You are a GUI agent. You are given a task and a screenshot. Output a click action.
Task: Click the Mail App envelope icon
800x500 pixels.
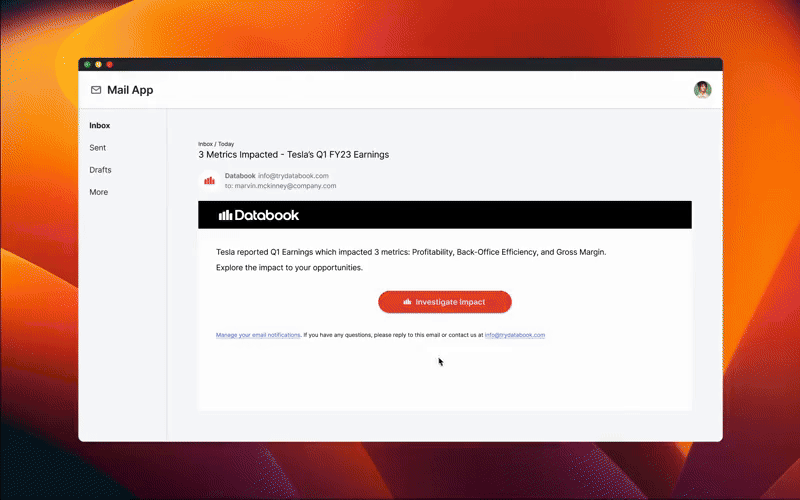(x=96, y=90)
